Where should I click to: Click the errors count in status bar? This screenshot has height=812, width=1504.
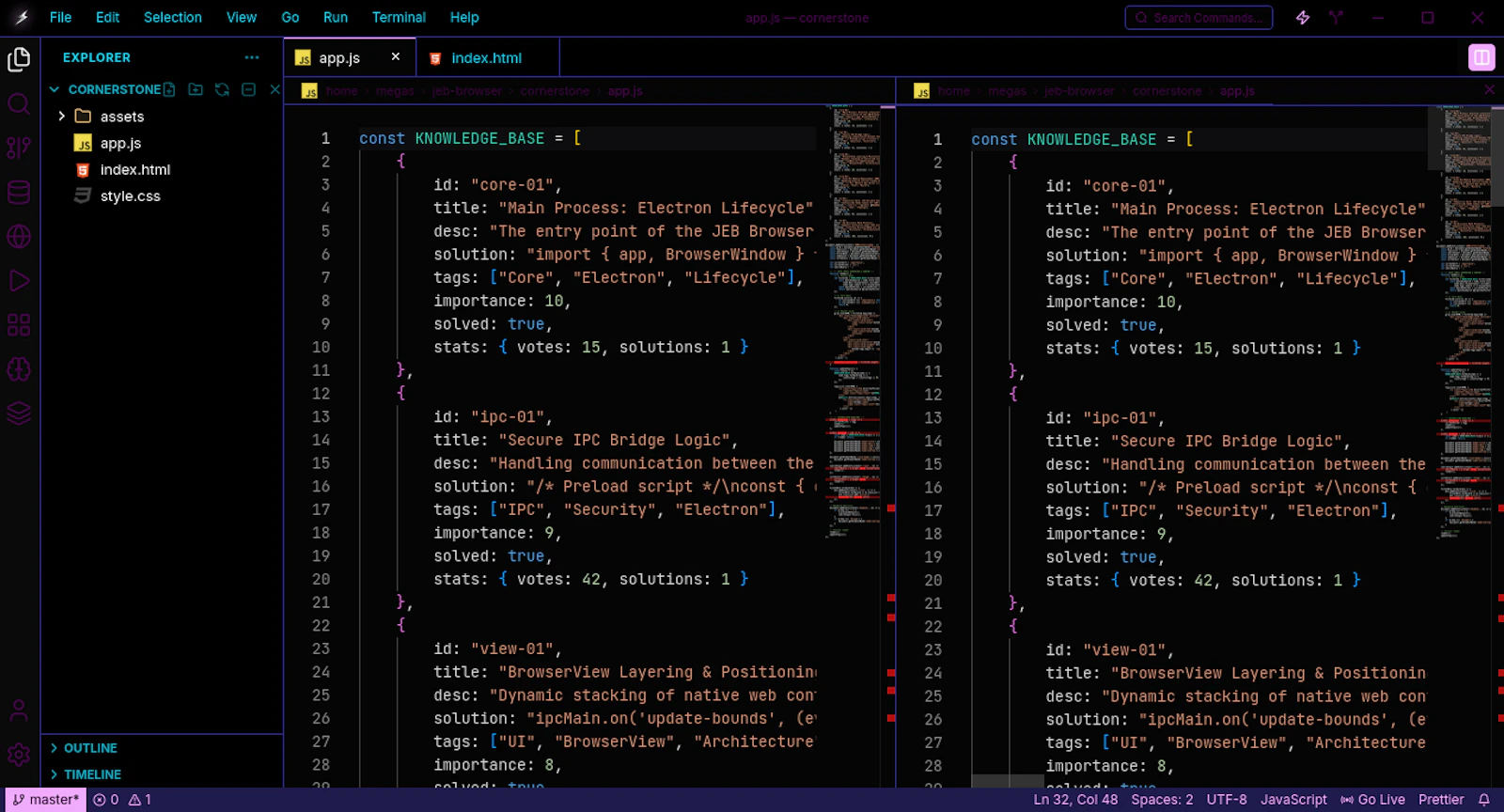(x=106, y=800)
